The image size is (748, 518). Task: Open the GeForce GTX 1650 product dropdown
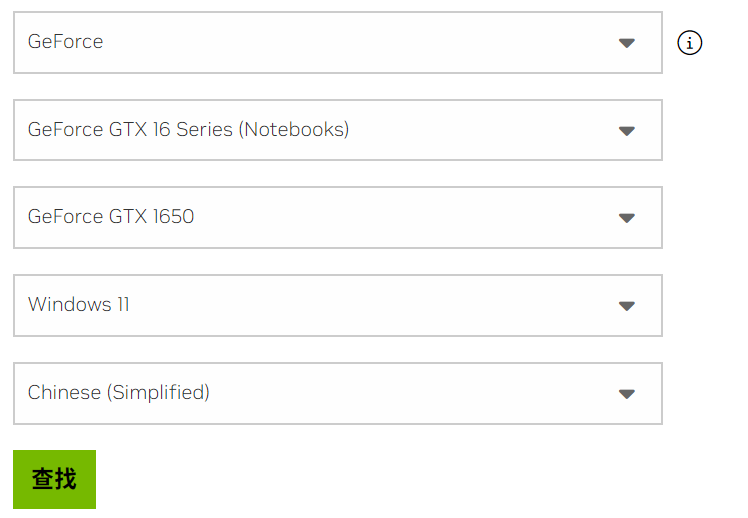tap(337, 217)
